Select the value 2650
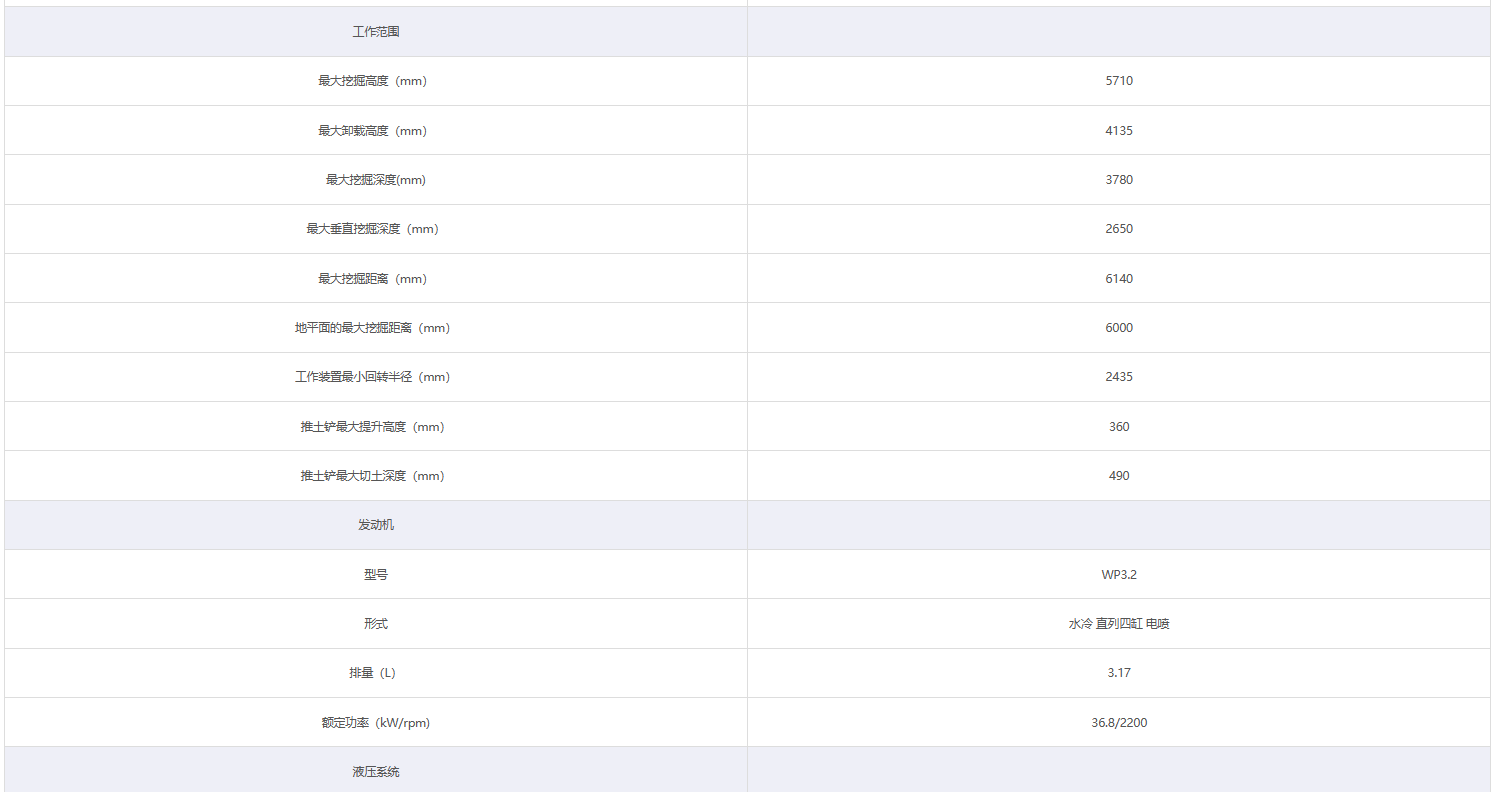Viewport: 1496px width, 792px height. click(1119, 229)
